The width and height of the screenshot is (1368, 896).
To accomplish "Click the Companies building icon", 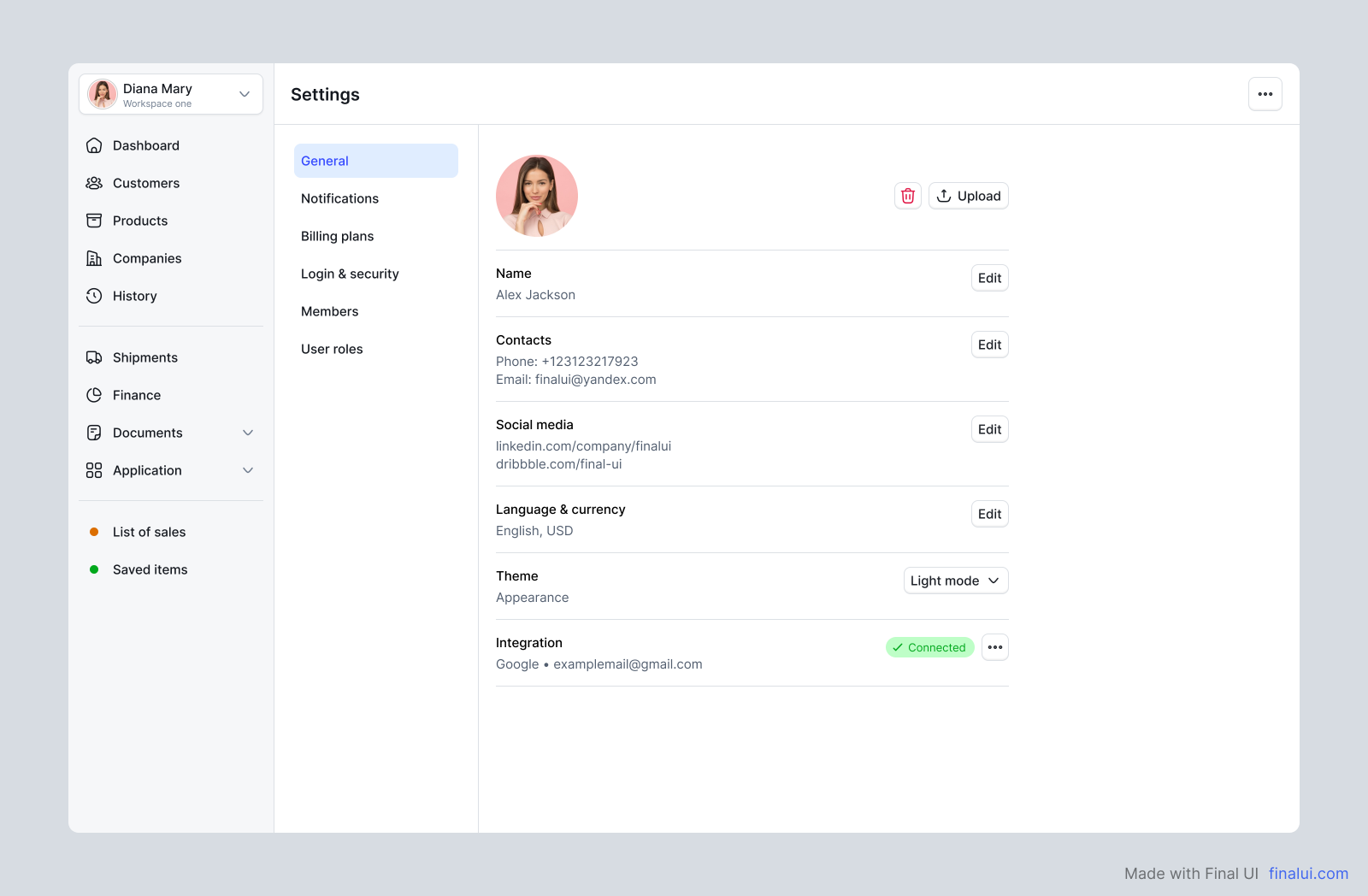I will click(94, 258).
